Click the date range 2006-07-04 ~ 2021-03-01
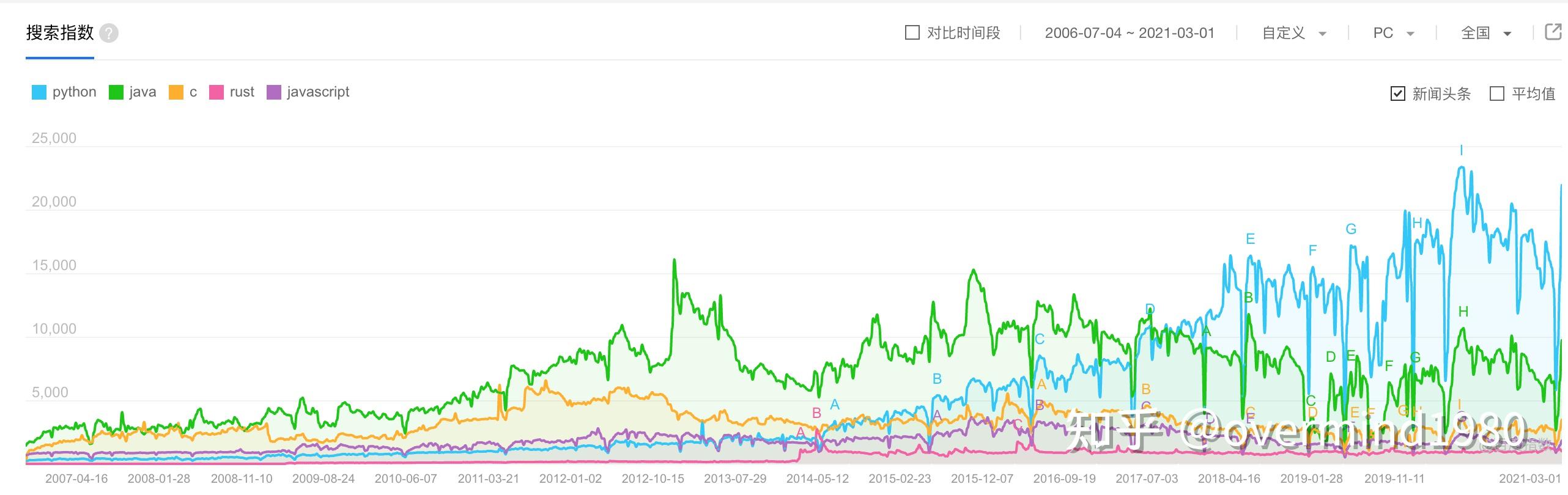 pyautogui.click(x=1130, y=33)
